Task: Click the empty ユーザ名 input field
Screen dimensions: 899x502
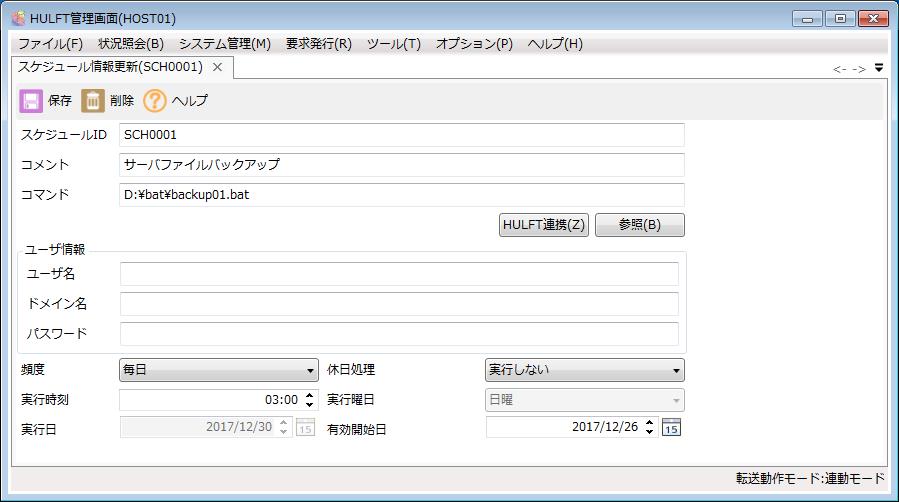Action: pos(400,274)
